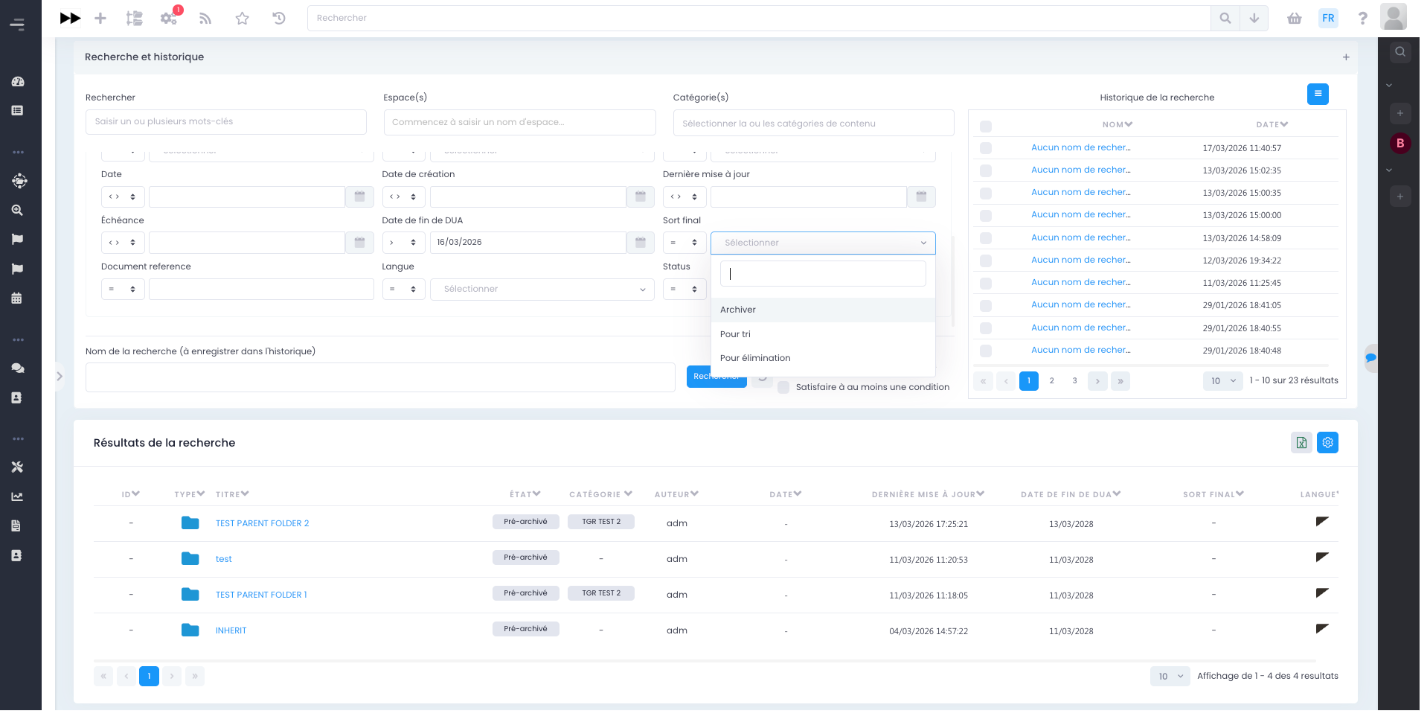Open operator dropdown for Échéance

point(123,243)
